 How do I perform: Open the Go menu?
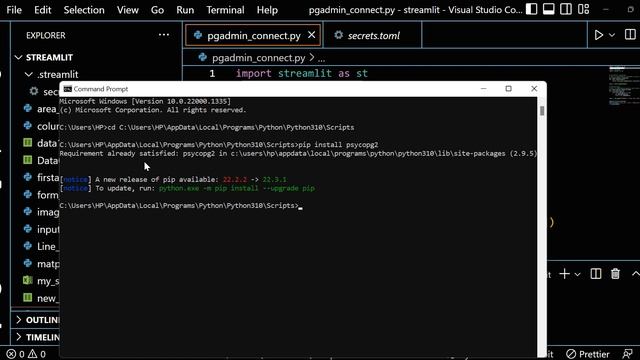pyautogui.click(x=157, y=10)
